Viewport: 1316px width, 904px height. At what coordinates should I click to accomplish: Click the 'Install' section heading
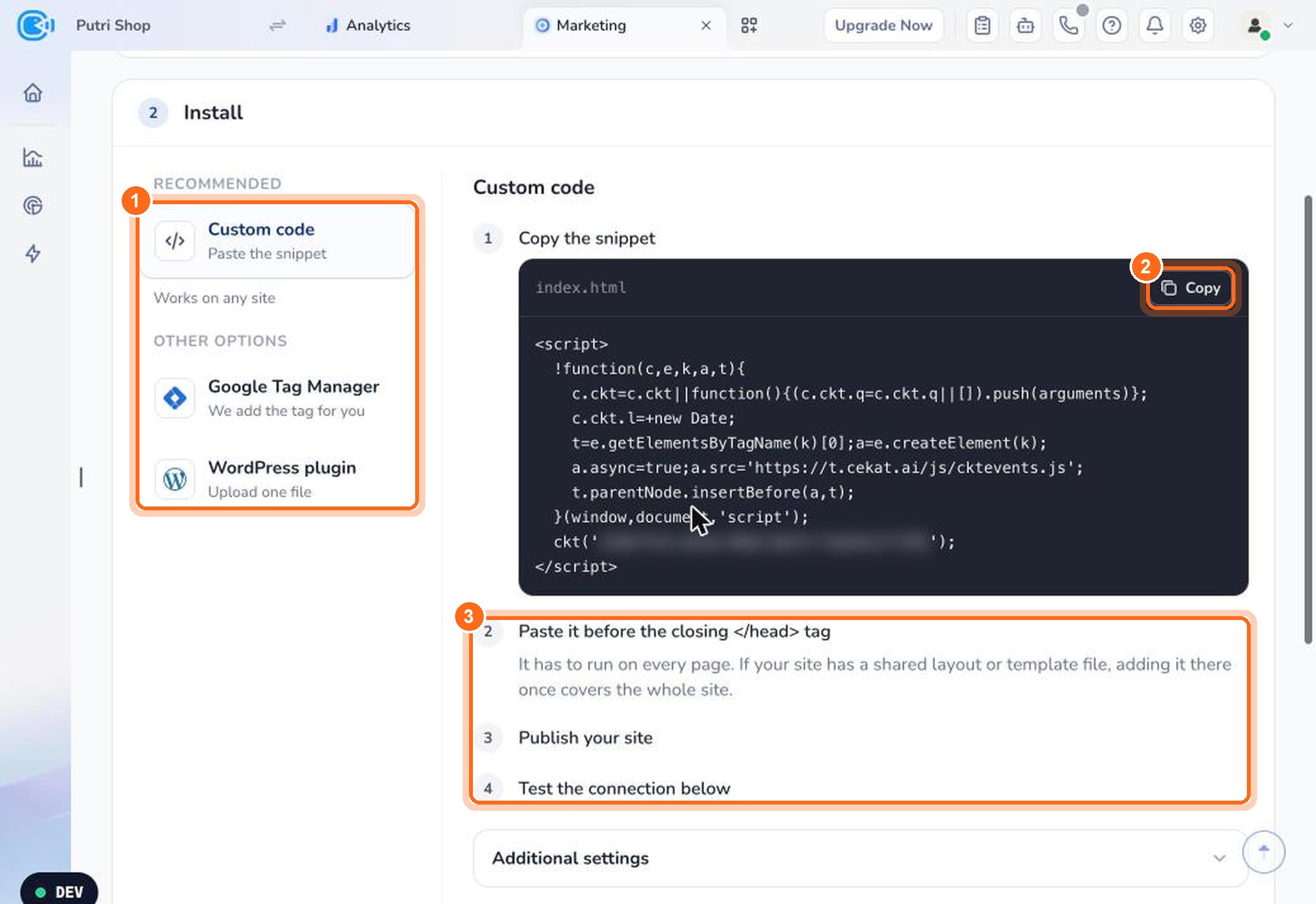point(213,112)
